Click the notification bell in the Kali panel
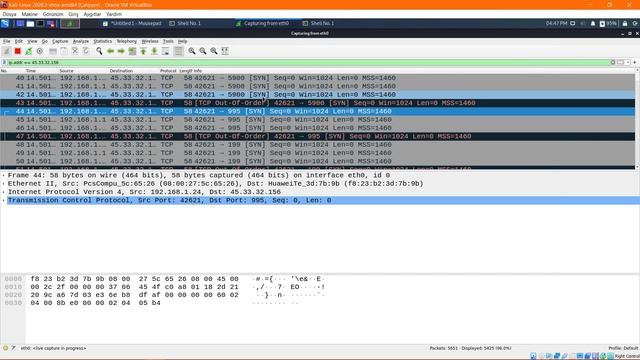The height and width of the screenshot is (360, 640). (x=593, y=23)
